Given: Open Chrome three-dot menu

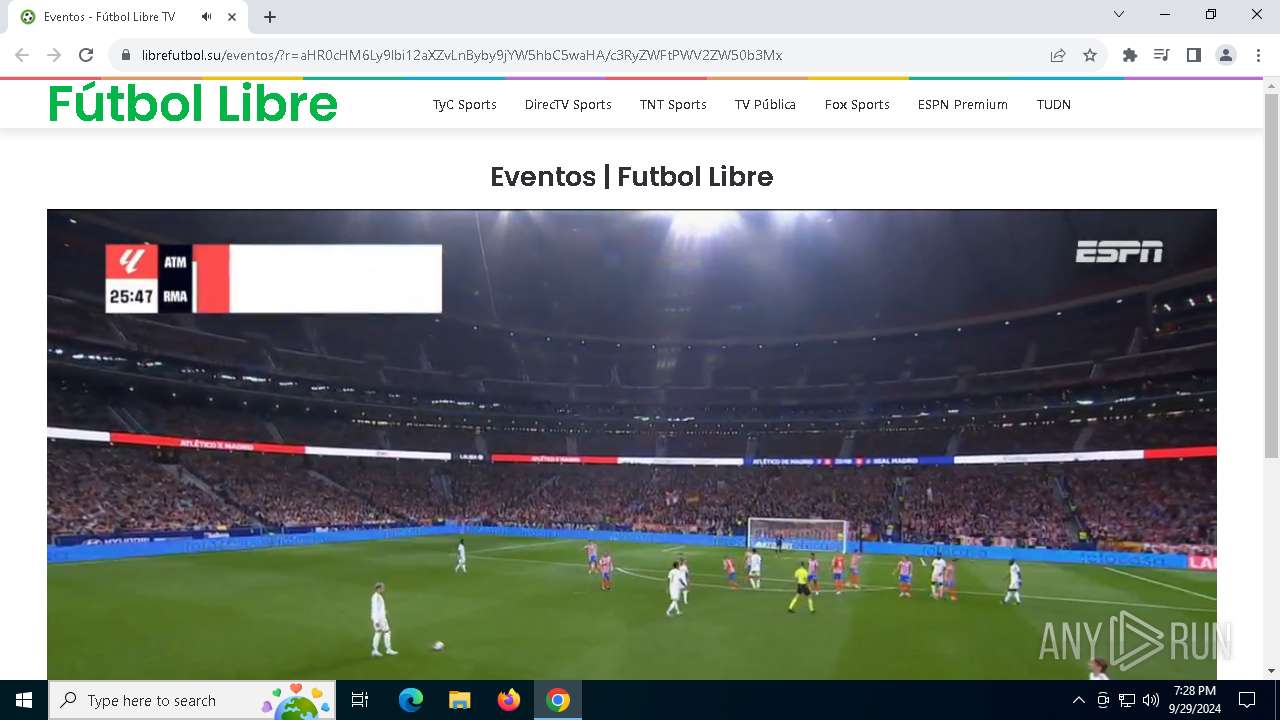Looking at the screenshot, I should pyautogui.click(x=1258, y=55).
